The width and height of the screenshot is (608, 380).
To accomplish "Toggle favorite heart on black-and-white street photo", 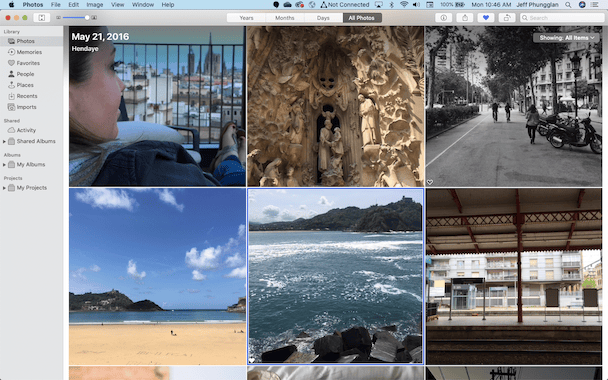I will click(x=430, y=182).
